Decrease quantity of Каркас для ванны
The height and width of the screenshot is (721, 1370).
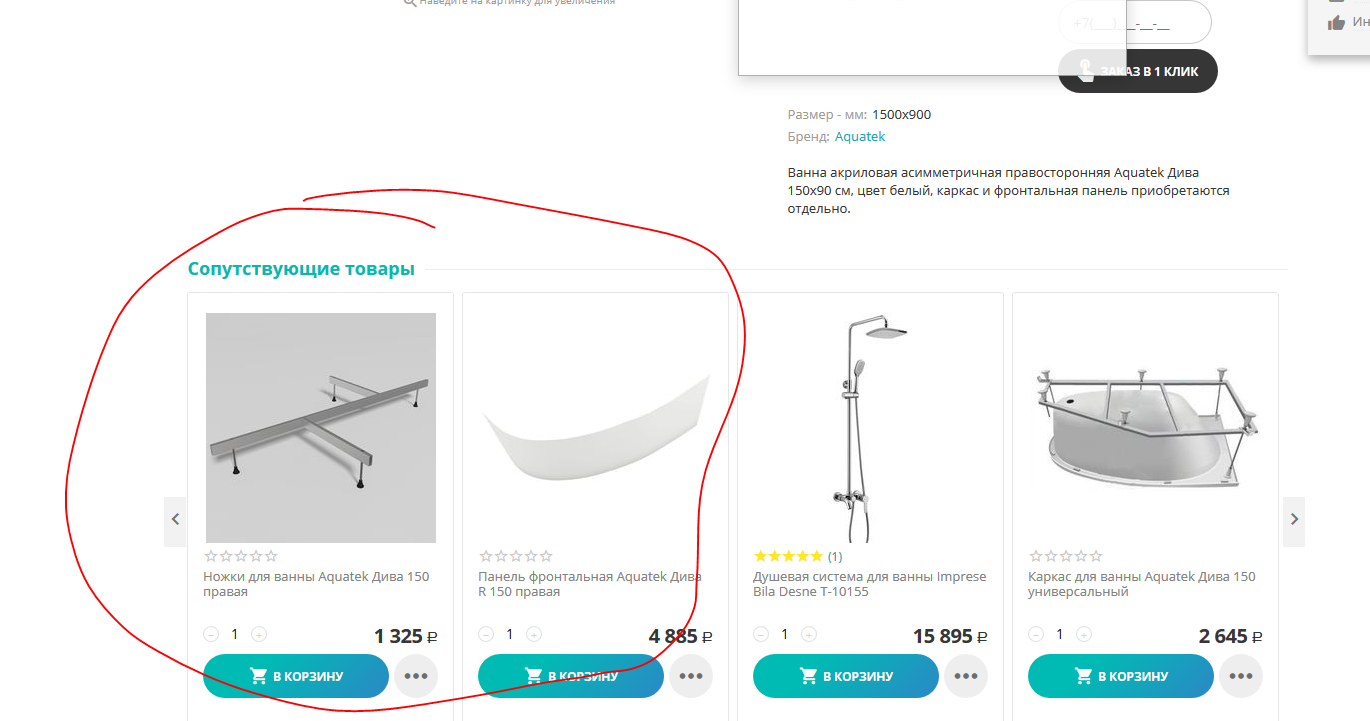click(x=1036, y=634)
